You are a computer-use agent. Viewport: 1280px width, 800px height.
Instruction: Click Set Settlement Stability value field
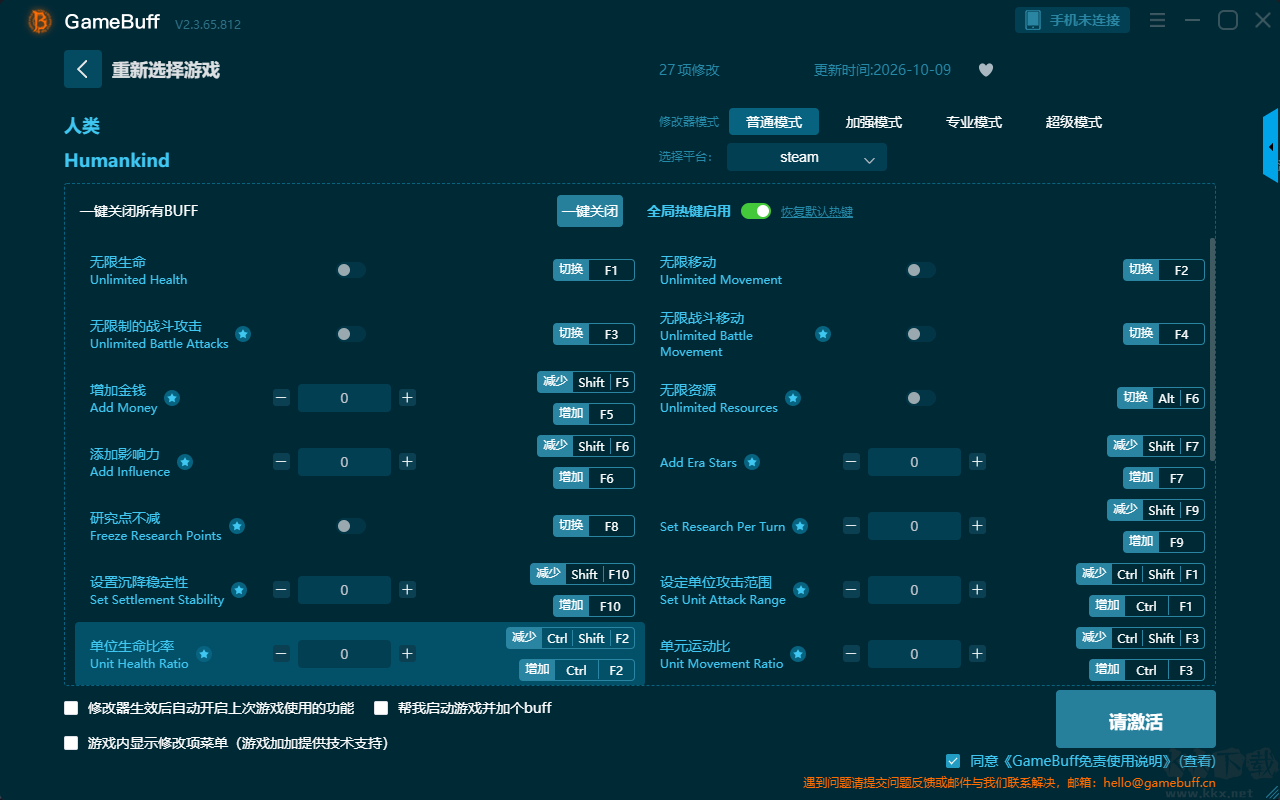344,590
